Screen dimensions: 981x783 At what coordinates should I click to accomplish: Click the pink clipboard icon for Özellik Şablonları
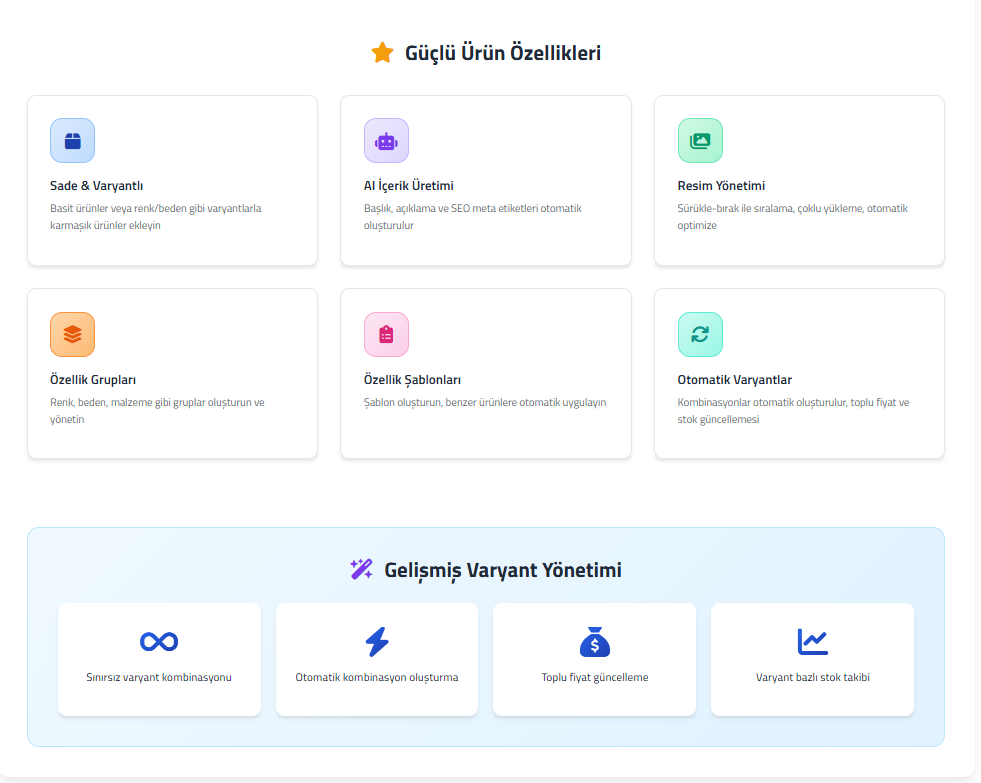(x=386, y=334)
